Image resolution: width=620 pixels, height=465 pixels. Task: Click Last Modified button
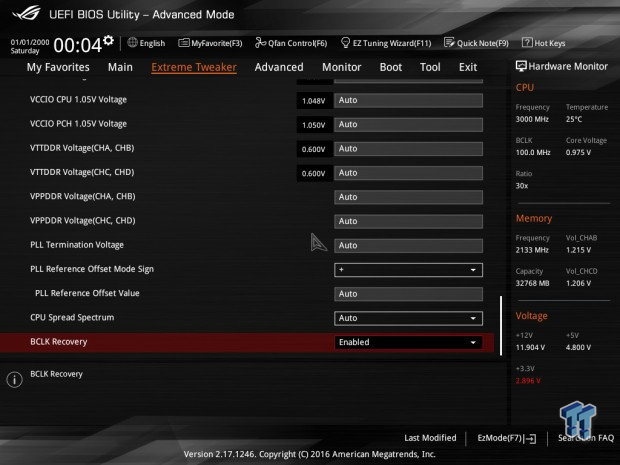[430, 438]
